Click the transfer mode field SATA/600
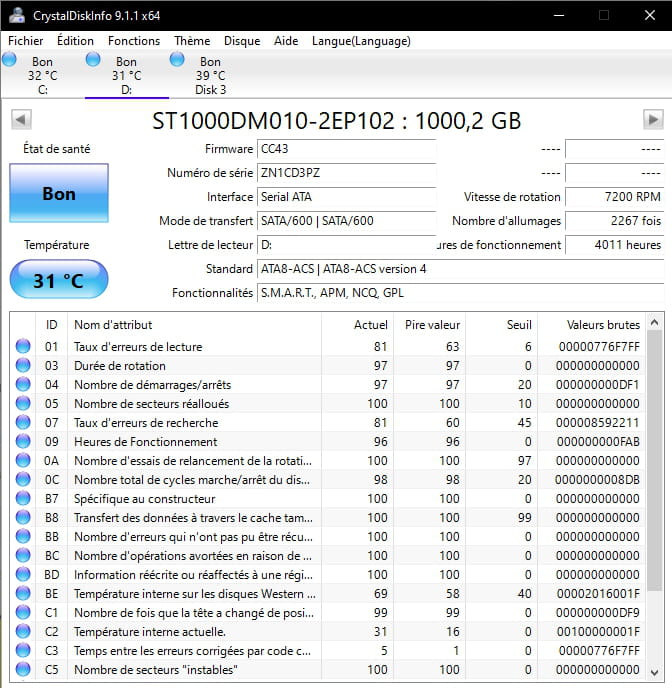 click(347, 221)
